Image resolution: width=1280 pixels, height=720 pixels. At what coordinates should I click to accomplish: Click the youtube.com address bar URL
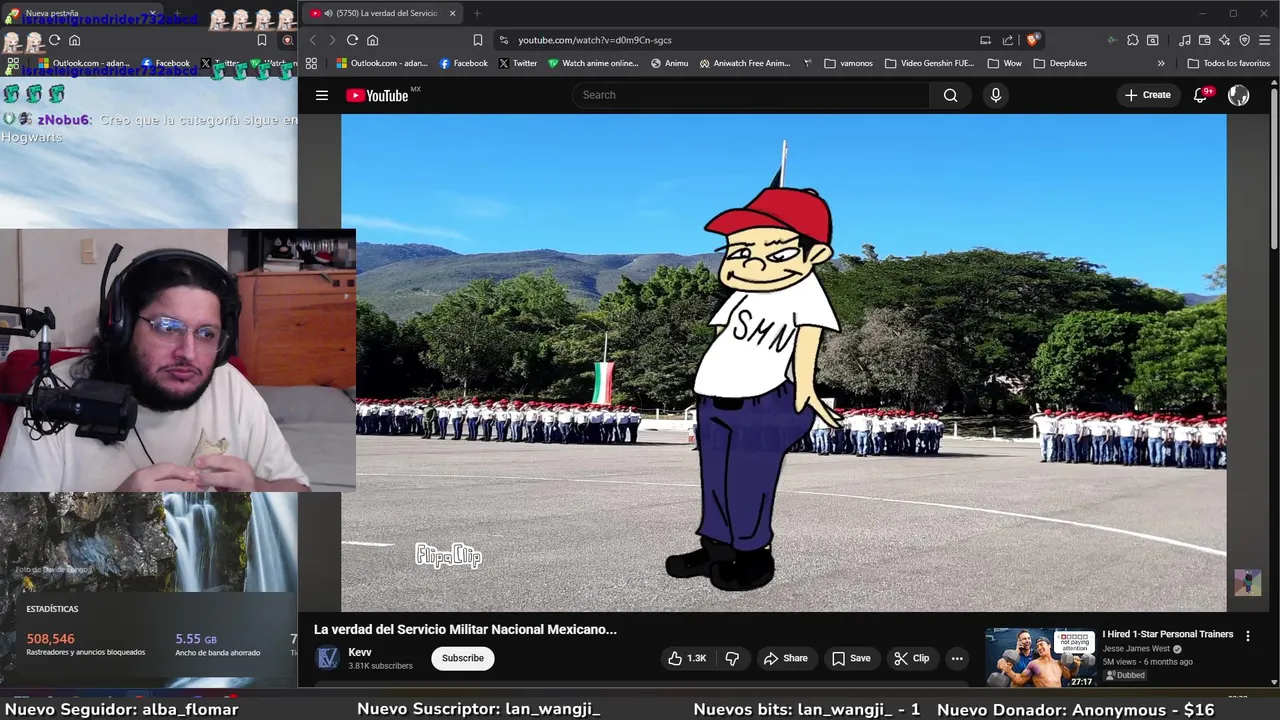(x=594, y=40)
